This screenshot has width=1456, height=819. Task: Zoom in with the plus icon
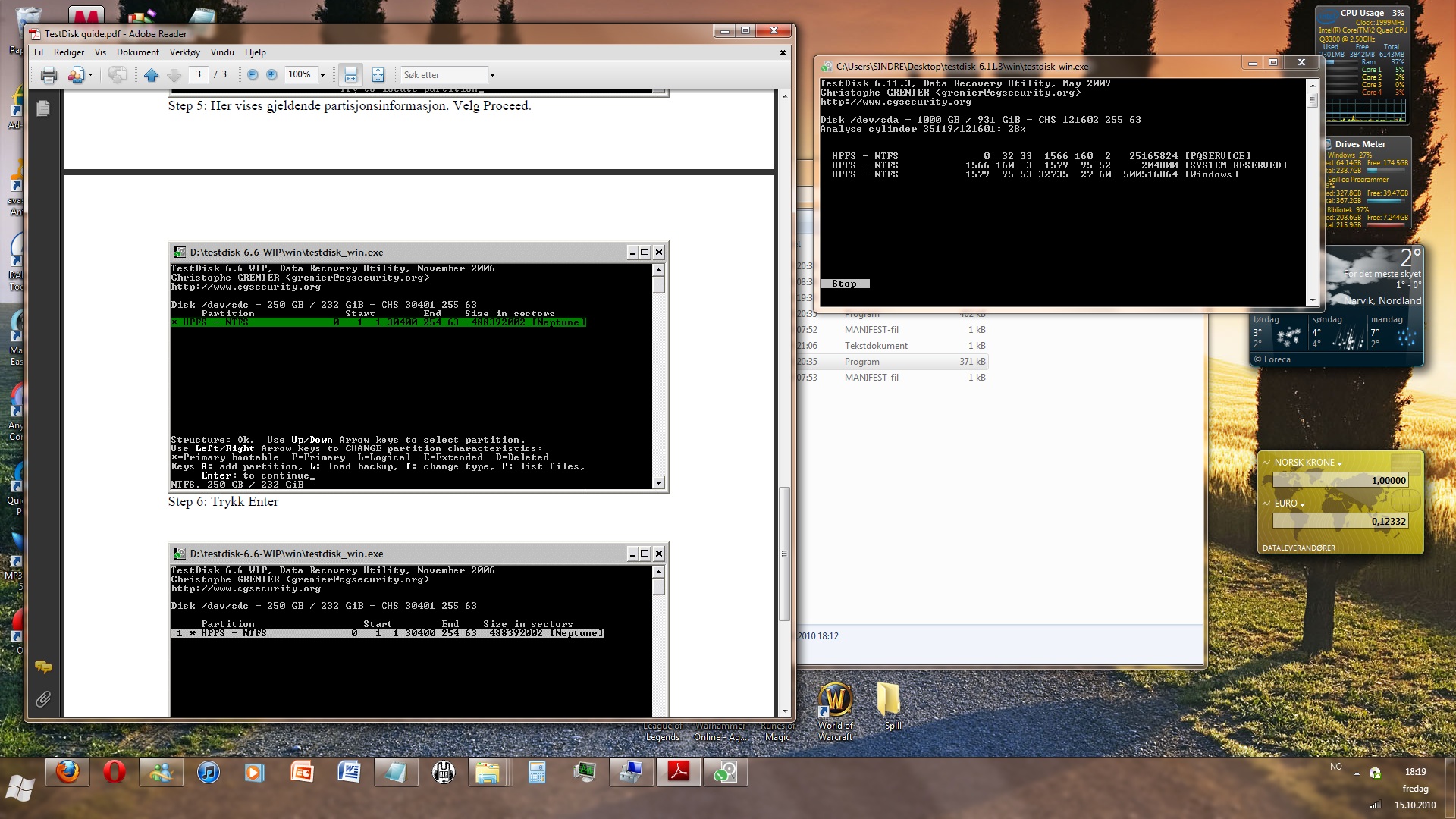[x=271, y=74]
